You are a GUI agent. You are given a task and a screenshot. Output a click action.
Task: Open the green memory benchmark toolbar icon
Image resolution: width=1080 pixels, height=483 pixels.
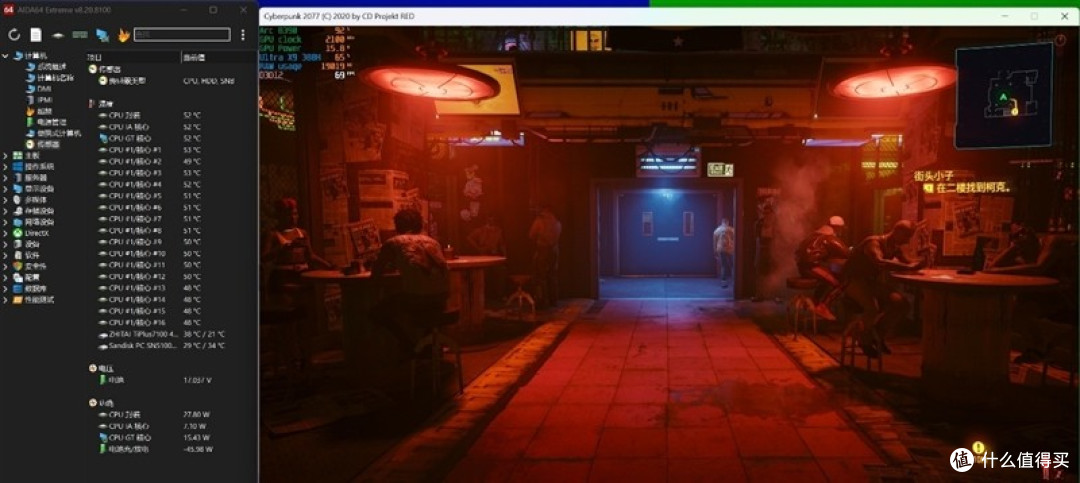[x=80, y=34]
